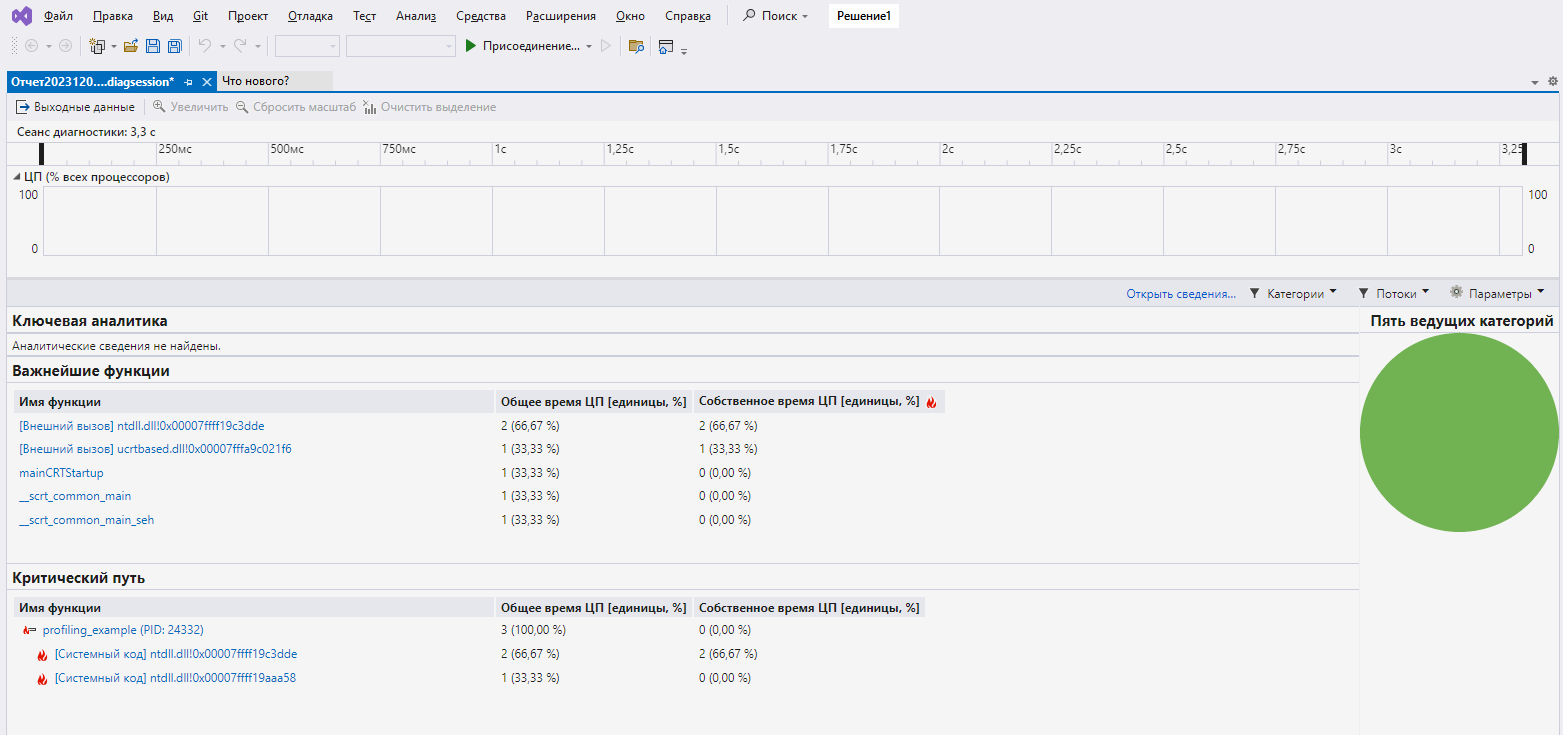Click the 1,5с mark on the timeline ruler
1563x735 pixels.
[x=729, y=149]
